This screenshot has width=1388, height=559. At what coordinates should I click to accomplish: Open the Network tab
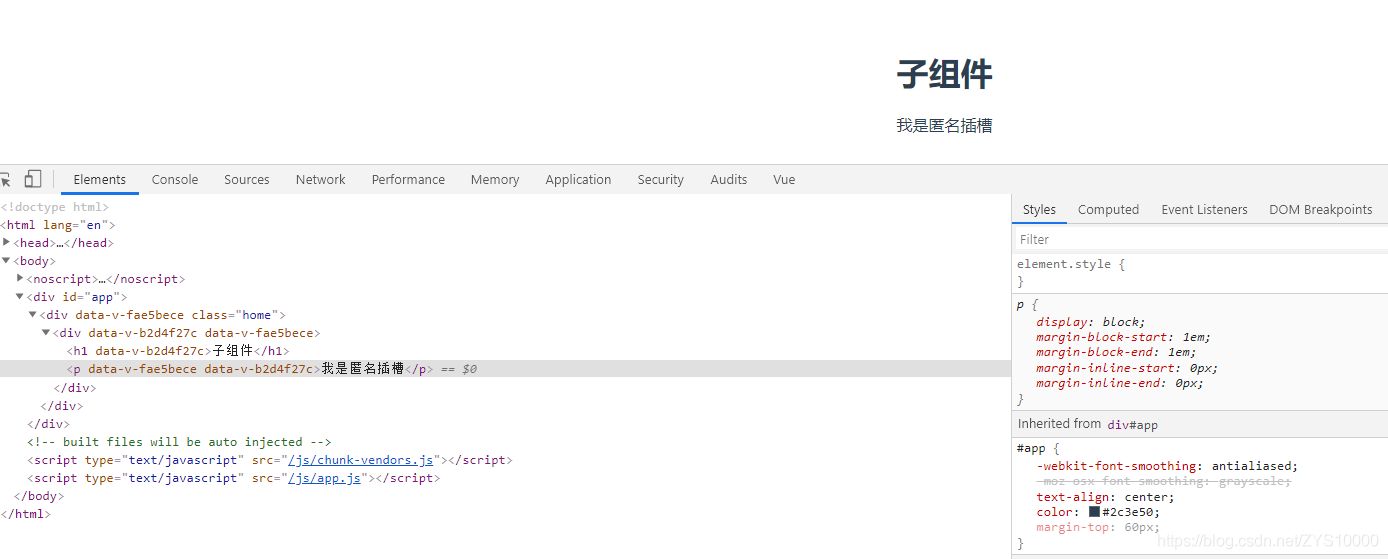321,179
